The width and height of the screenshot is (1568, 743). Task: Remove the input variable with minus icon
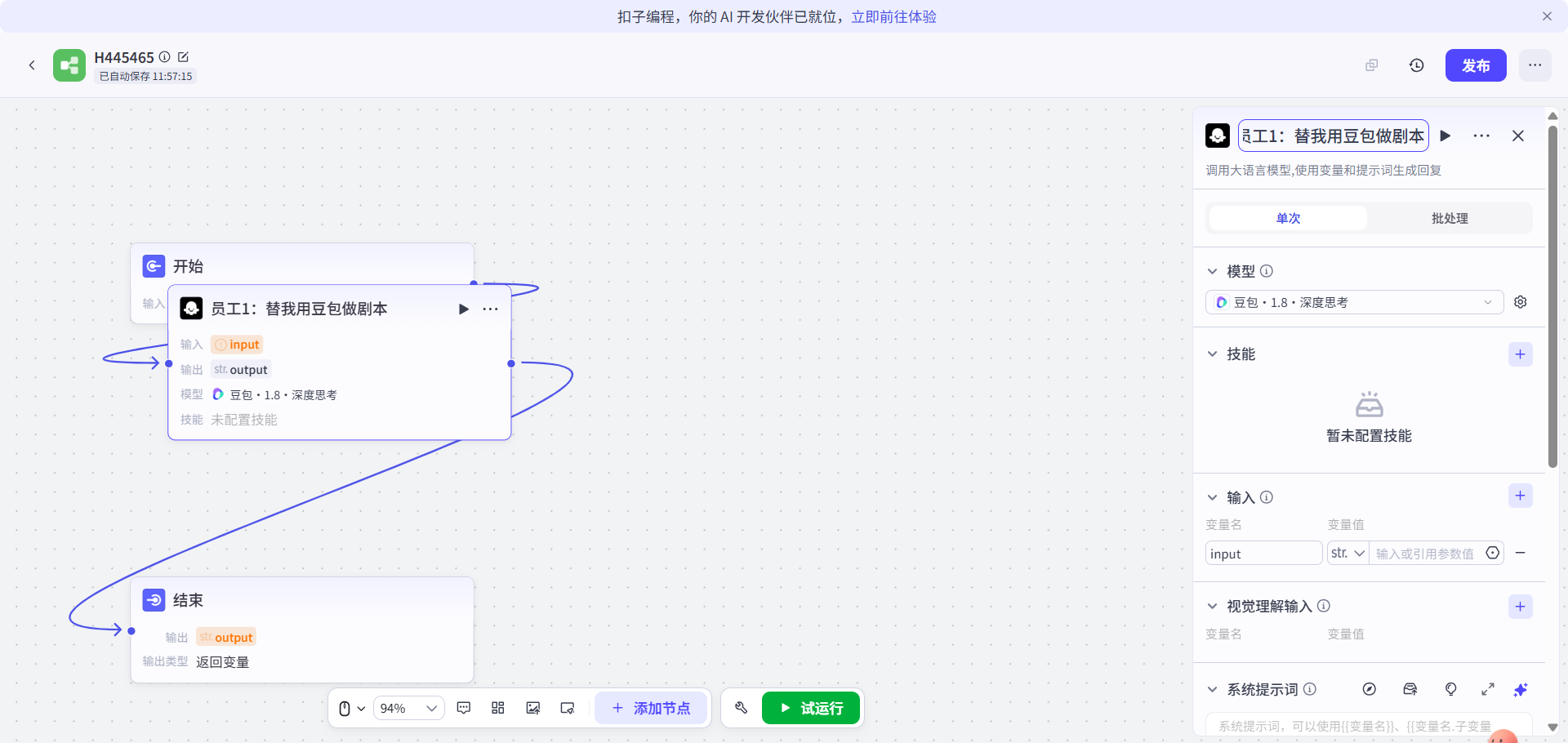[x=1521, y=553]
